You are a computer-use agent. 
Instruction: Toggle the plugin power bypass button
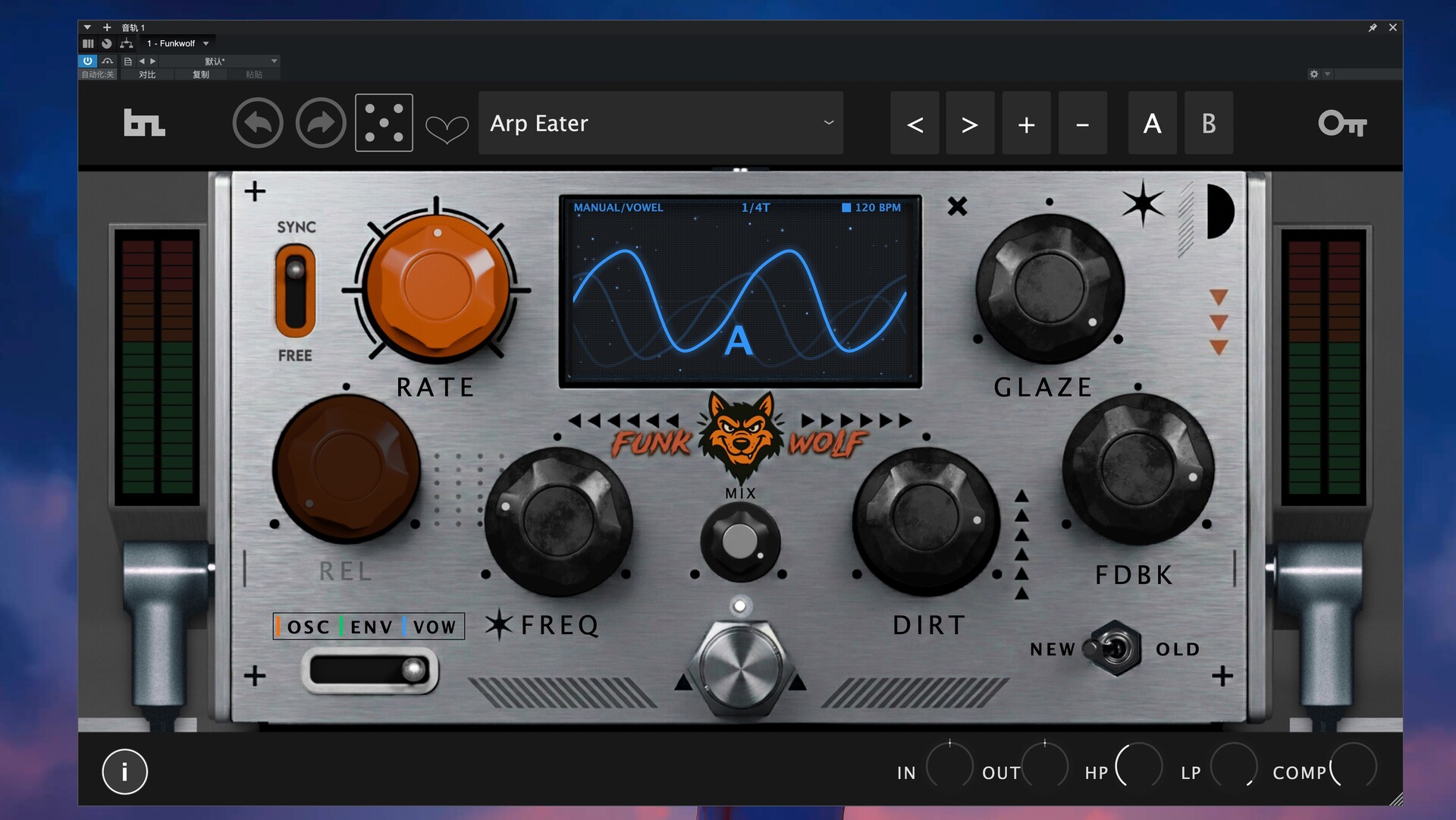coord(88,61)
